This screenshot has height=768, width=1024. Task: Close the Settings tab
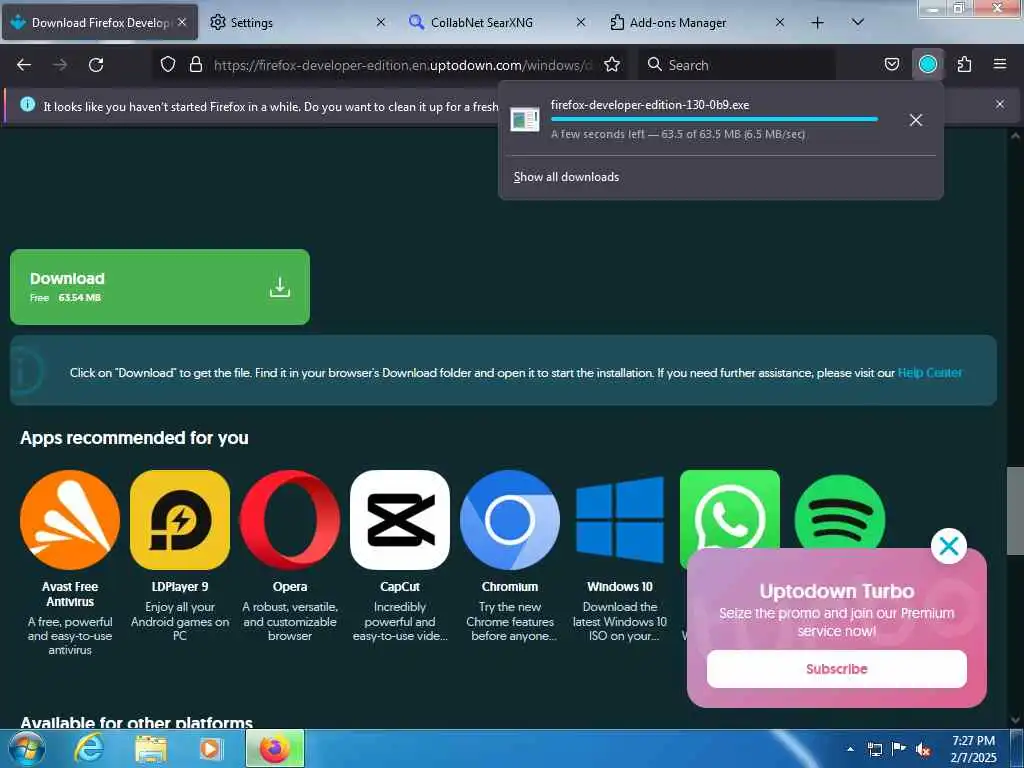[381, 23]
